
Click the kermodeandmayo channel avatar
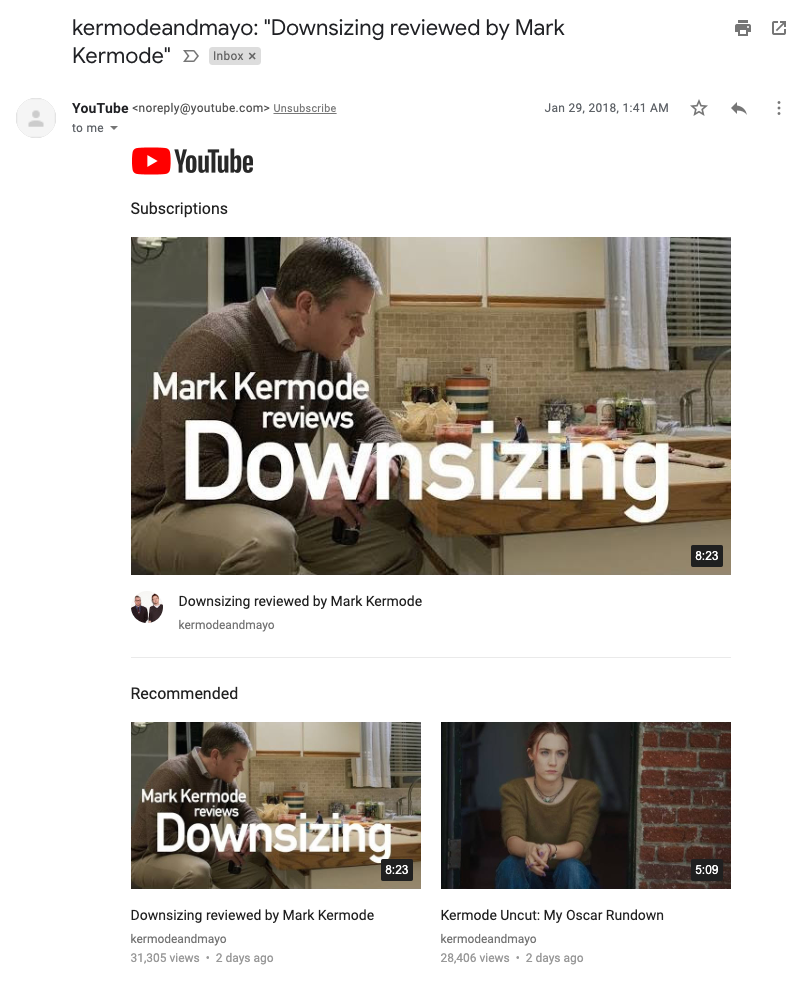[x=147, y=607]
